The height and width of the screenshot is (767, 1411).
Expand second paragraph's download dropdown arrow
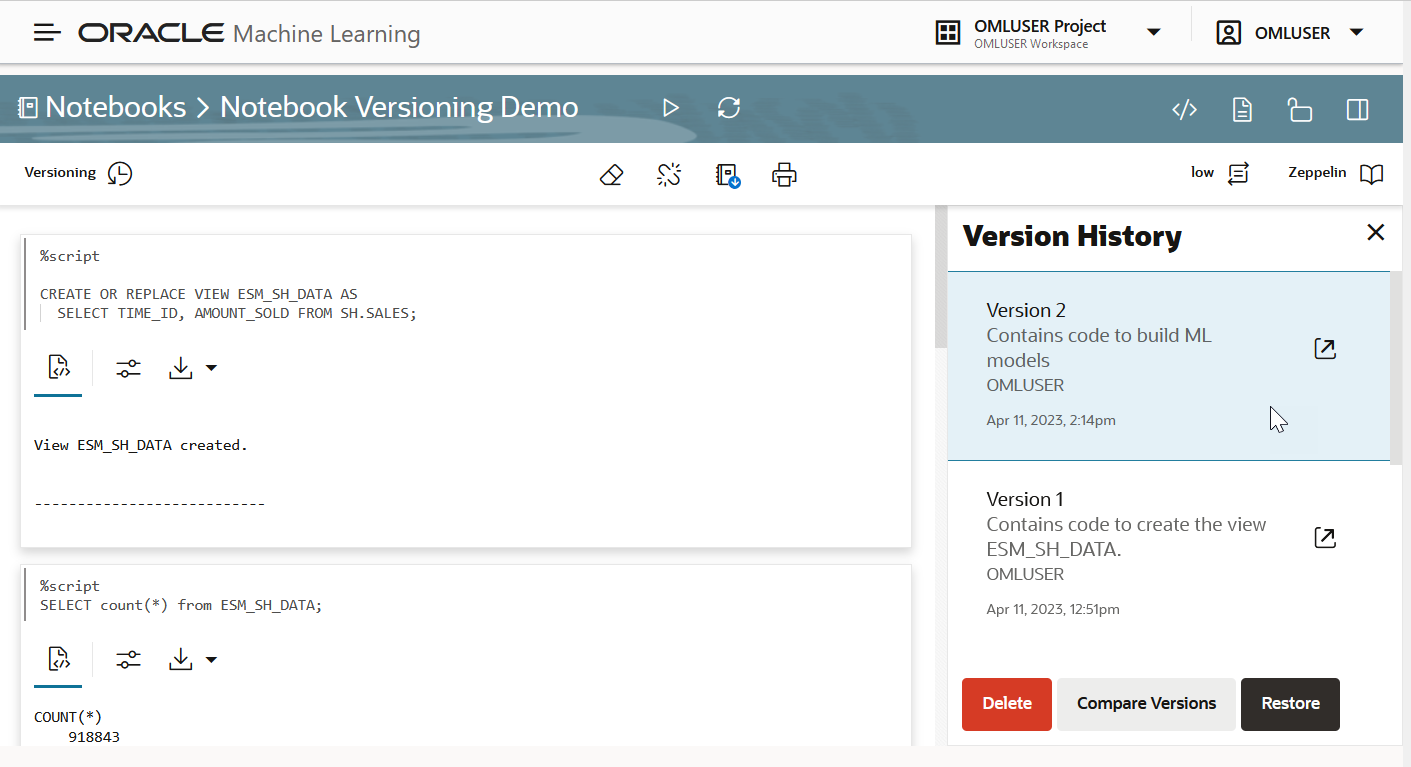click(211, 659)
